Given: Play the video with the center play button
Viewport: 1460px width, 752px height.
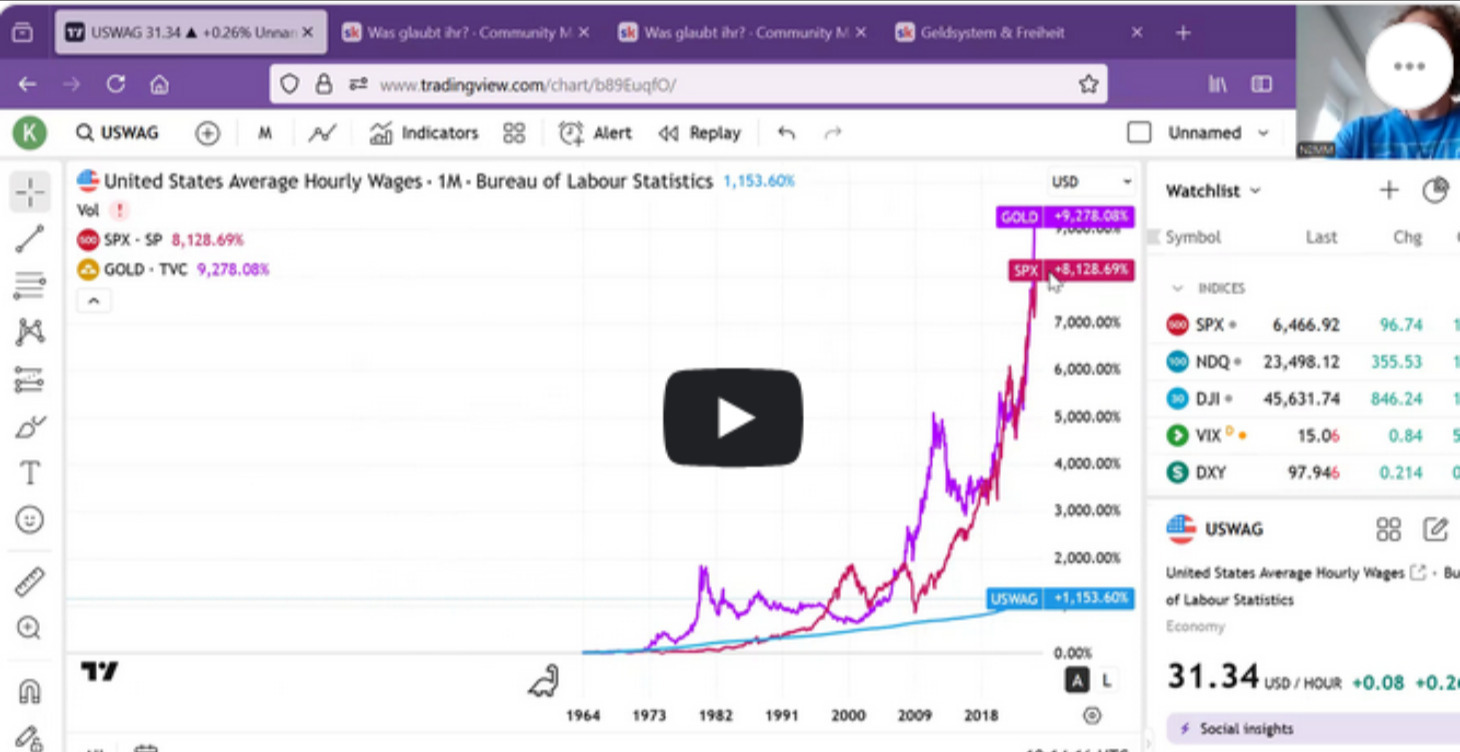Looking at the screenshot, I should (x=733, y=418).
